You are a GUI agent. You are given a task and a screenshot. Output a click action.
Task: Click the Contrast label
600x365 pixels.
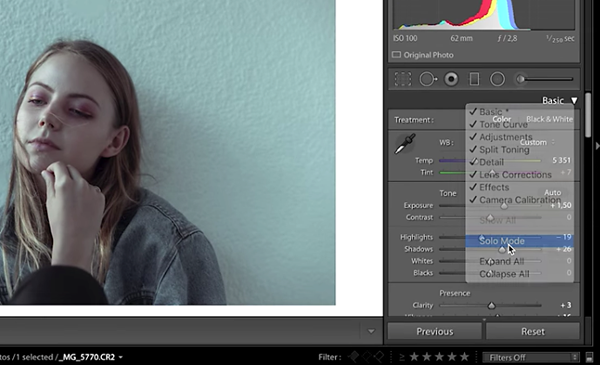pos(419,217)
